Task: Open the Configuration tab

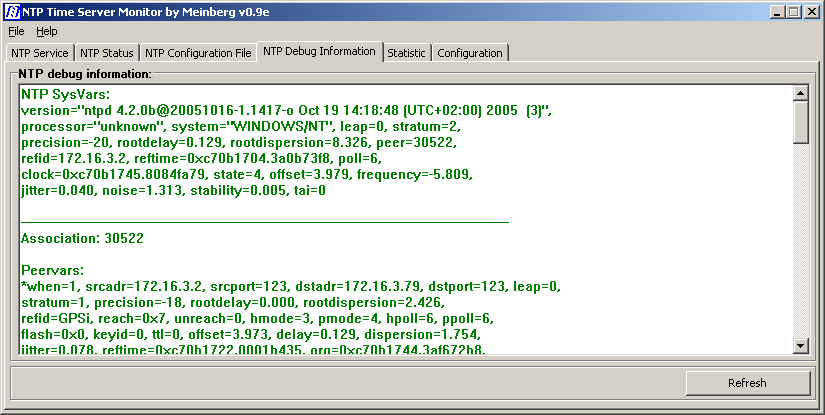Action: coord(470,53)
